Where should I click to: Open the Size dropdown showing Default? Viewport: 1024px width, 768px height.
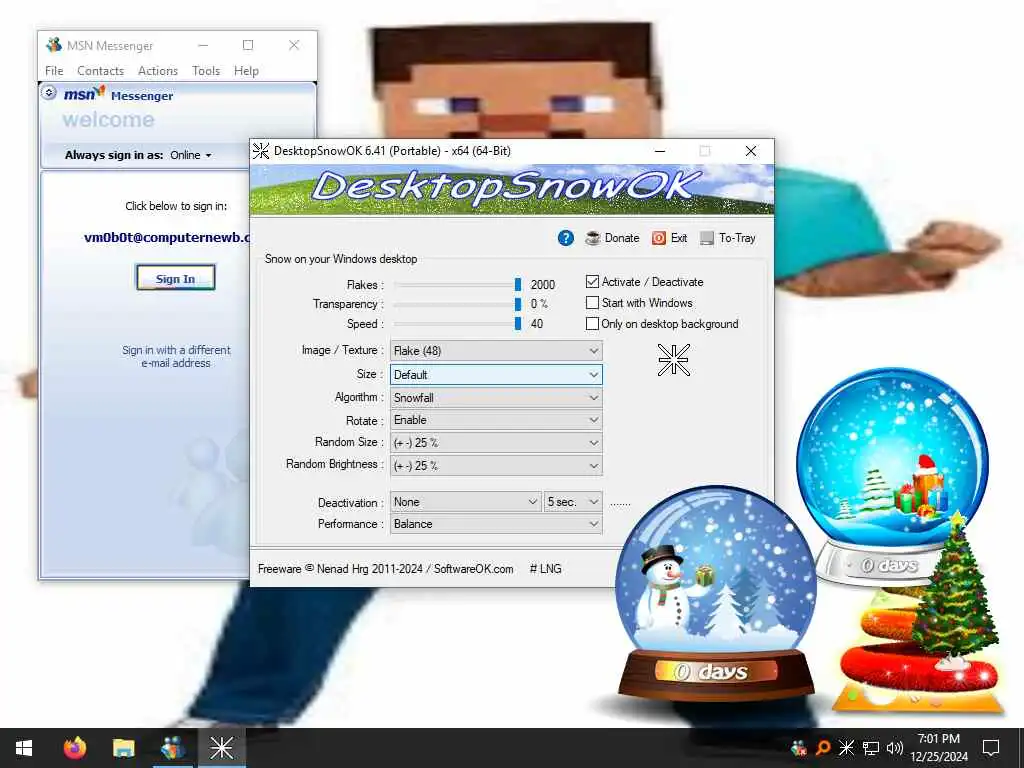point(496,375)
